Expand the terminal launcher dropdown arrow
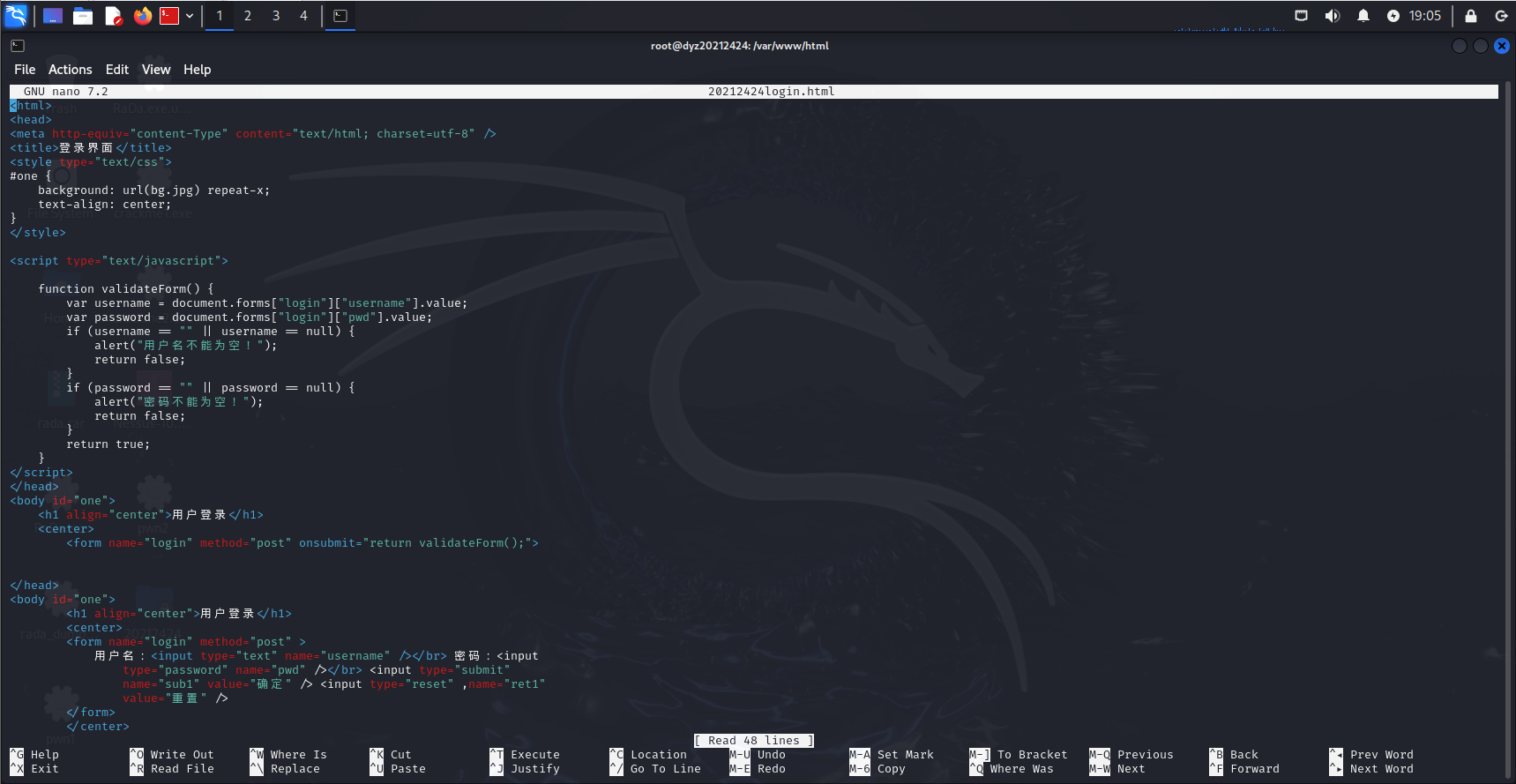 (190, 16)
